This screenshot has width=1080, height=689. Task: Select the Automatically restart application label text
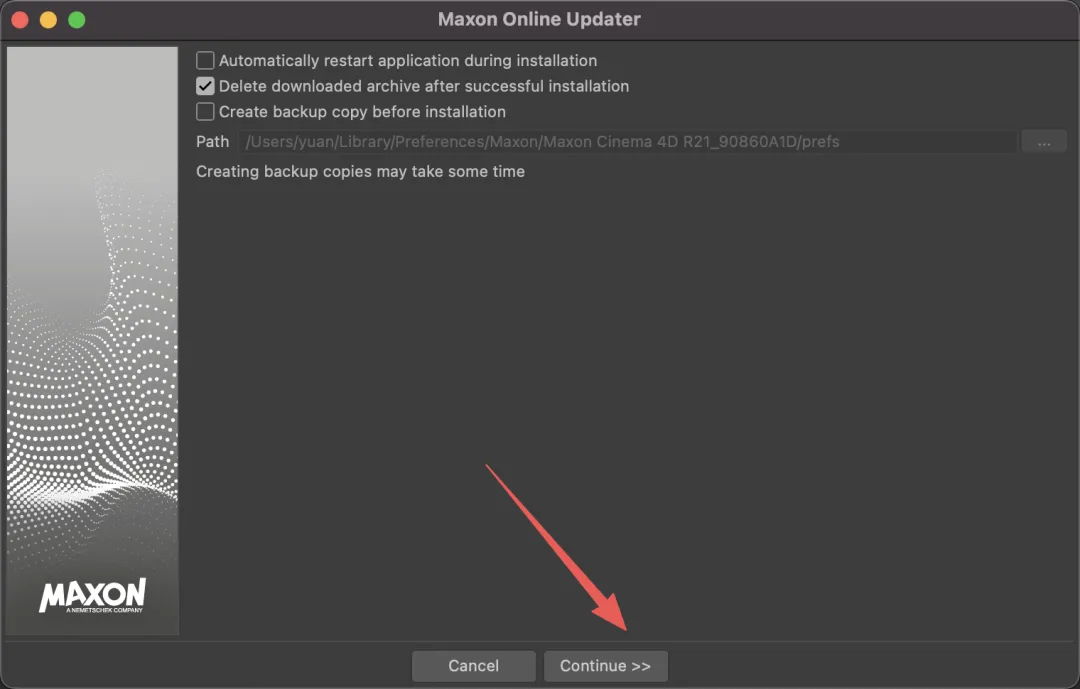coord(408,61)
